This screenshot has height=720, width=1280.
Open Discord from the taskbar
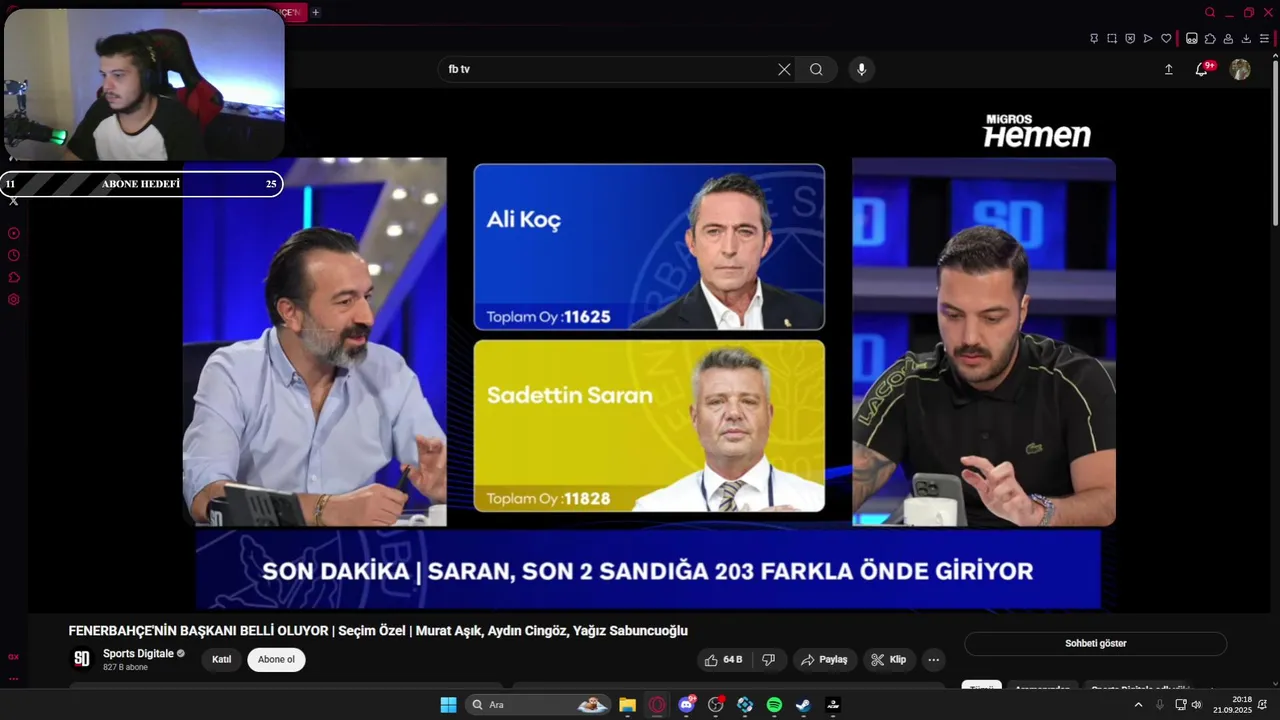(x=686, y=705)
